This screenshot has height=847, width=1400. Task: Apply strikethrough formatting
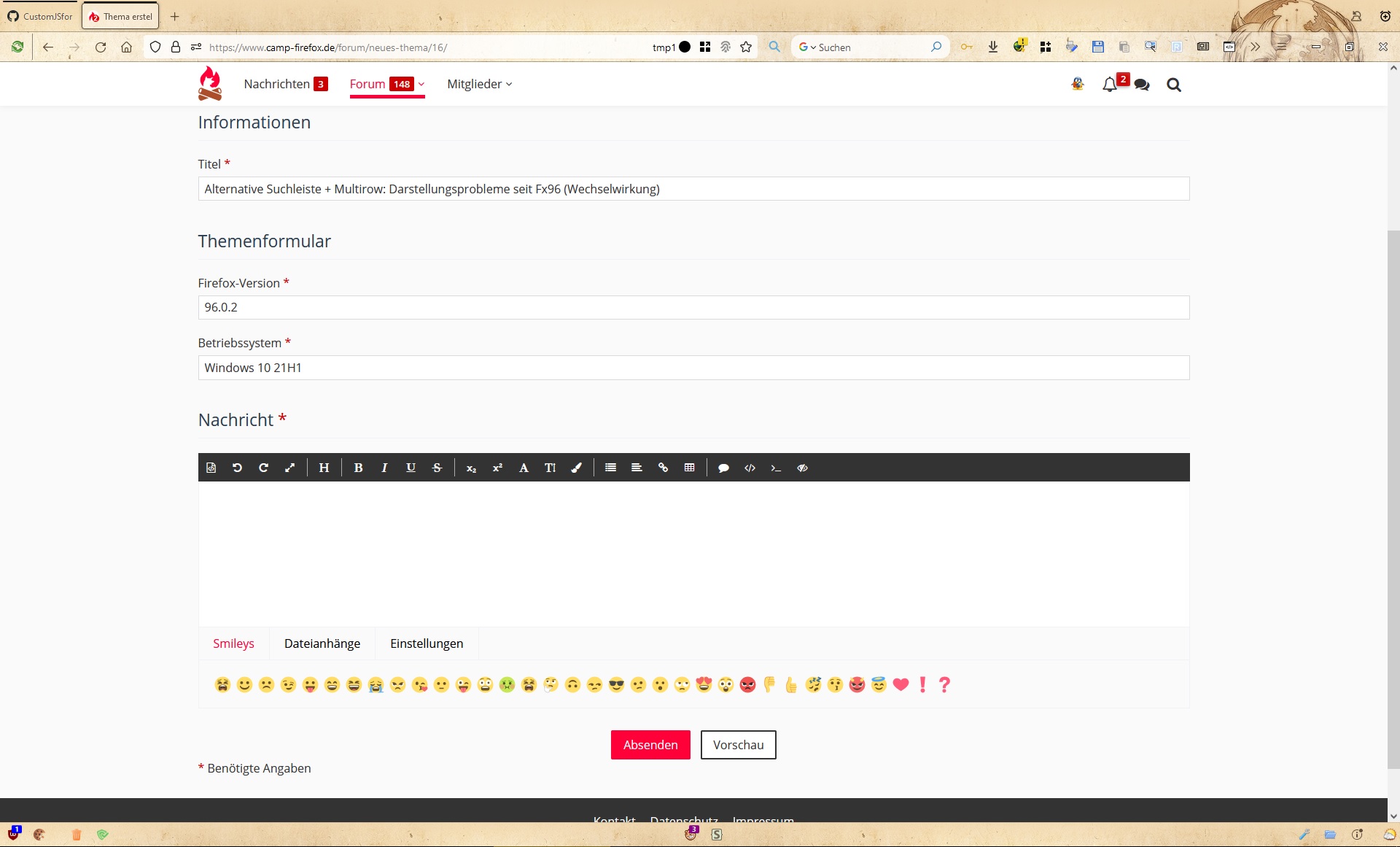coord(437,468)
